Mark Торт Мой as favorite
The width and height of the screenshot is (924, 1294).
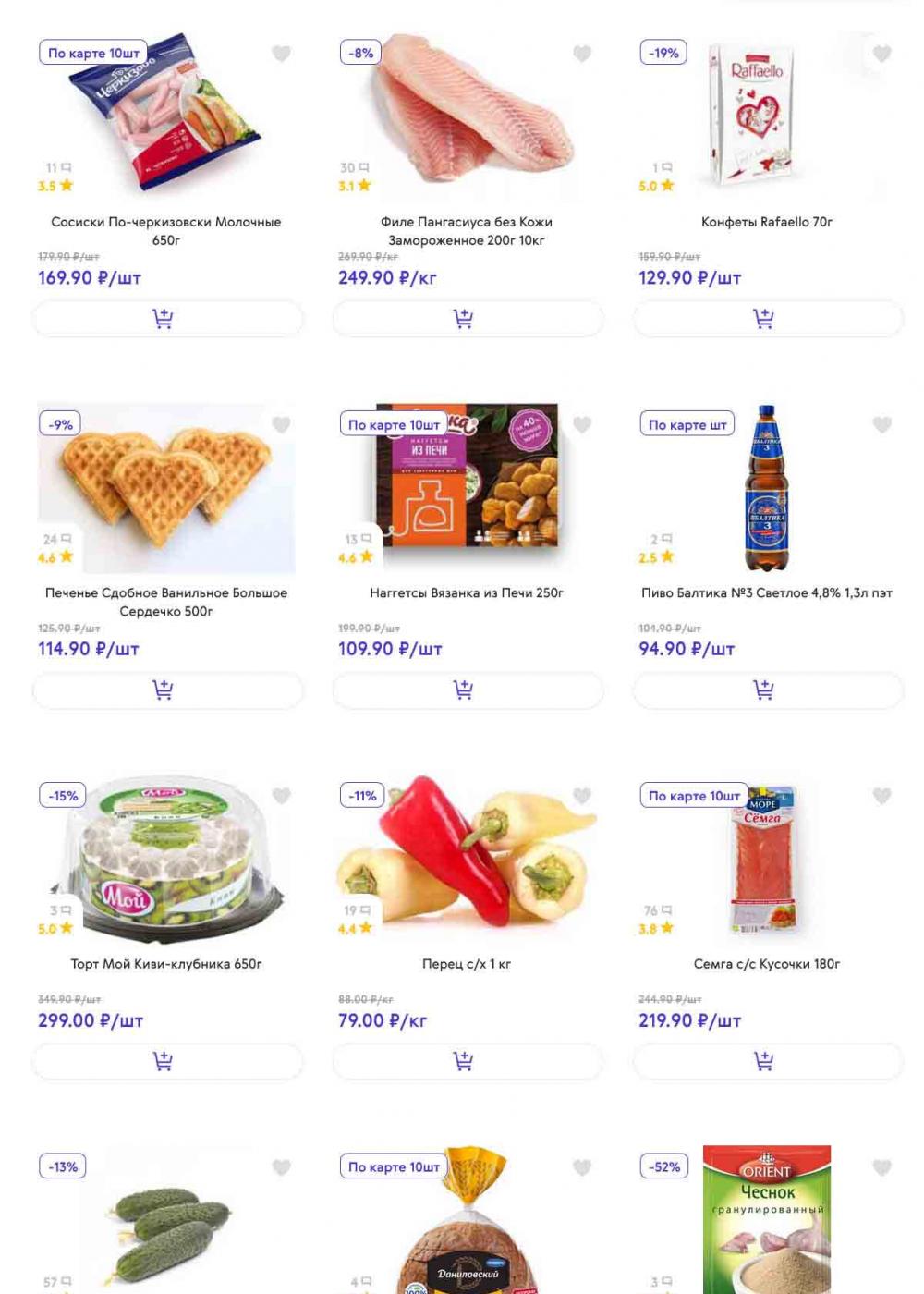pos(282,796)
